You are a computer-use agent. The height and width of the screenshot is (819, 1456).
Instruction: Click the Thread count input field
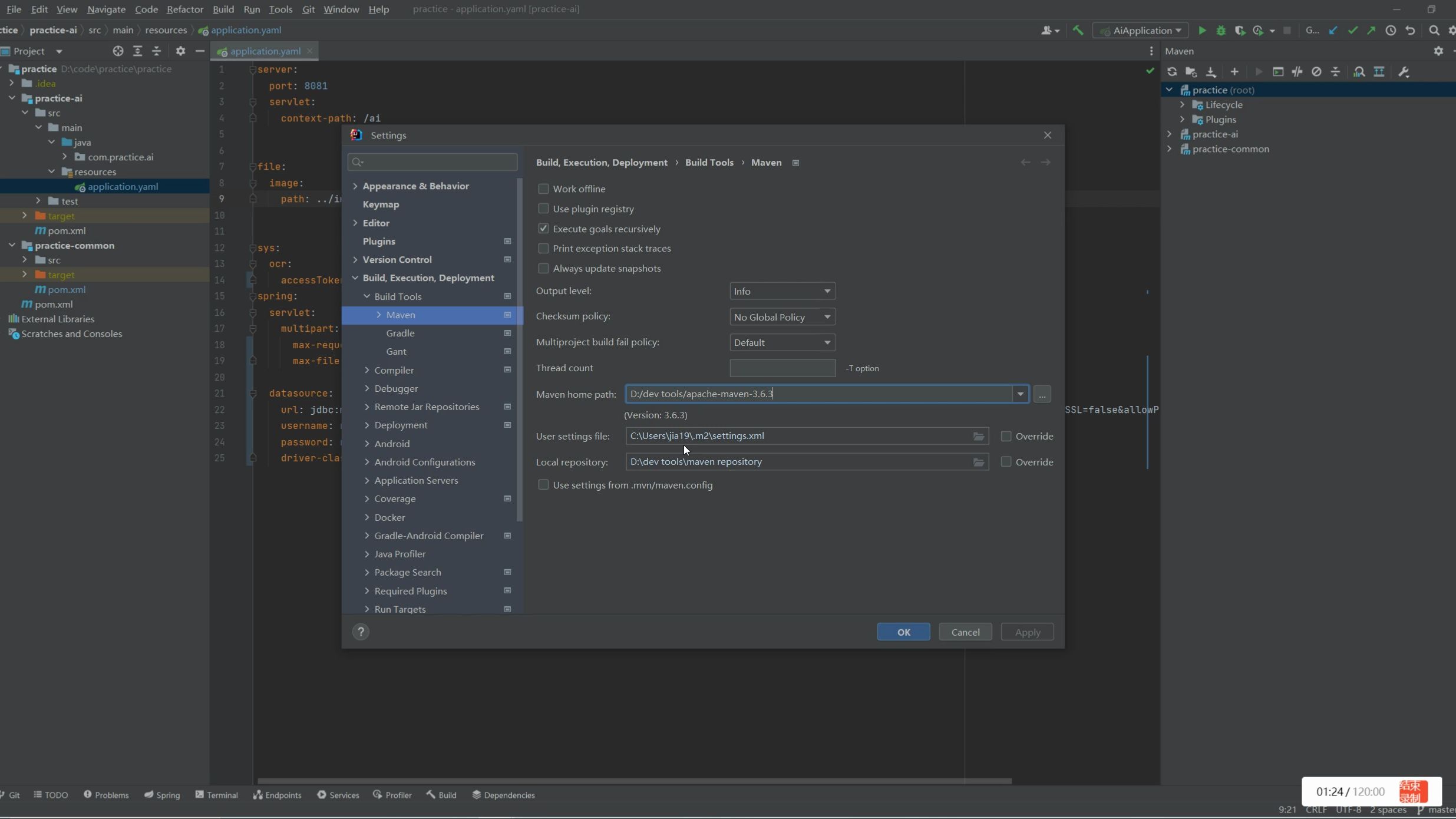[x=782, y=368]
